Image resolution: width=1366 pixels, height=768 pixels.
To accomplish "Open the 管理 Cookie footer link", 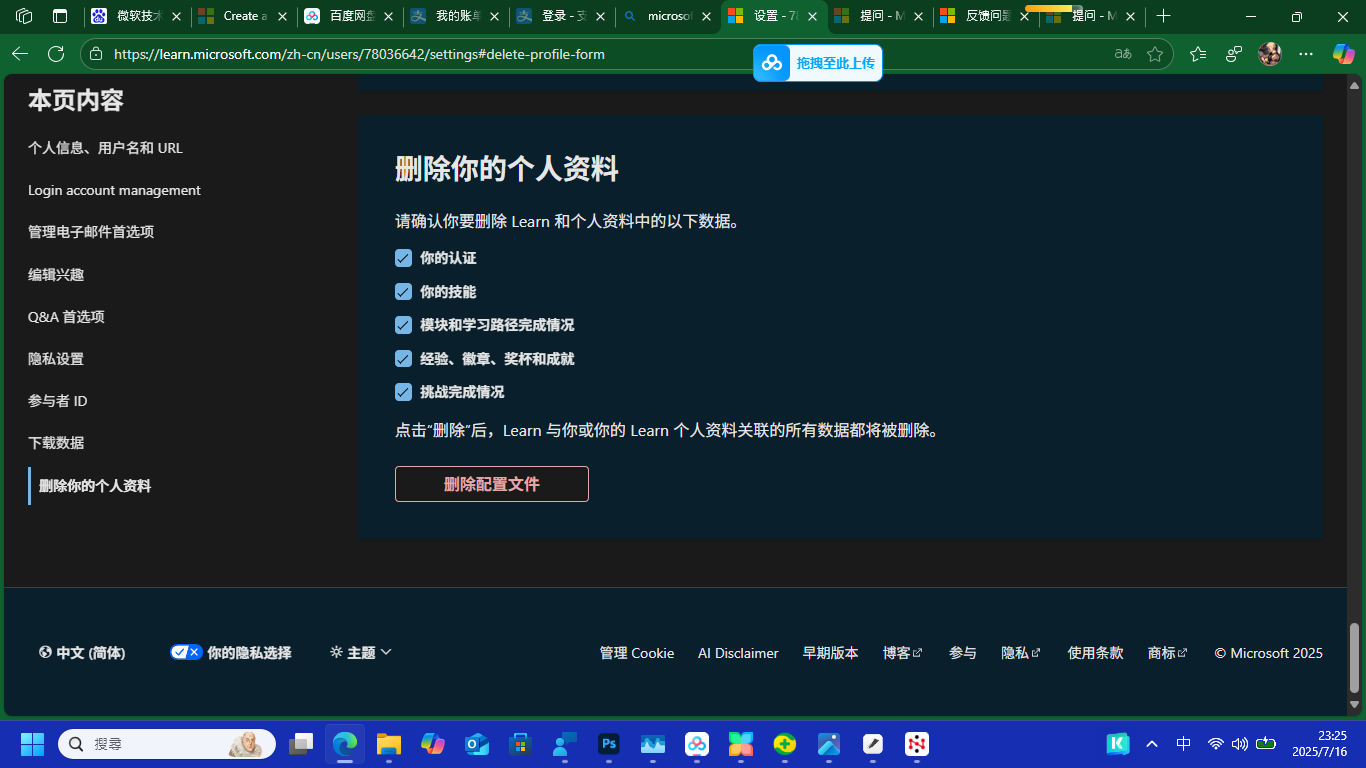I will click(x=637, y=653).
